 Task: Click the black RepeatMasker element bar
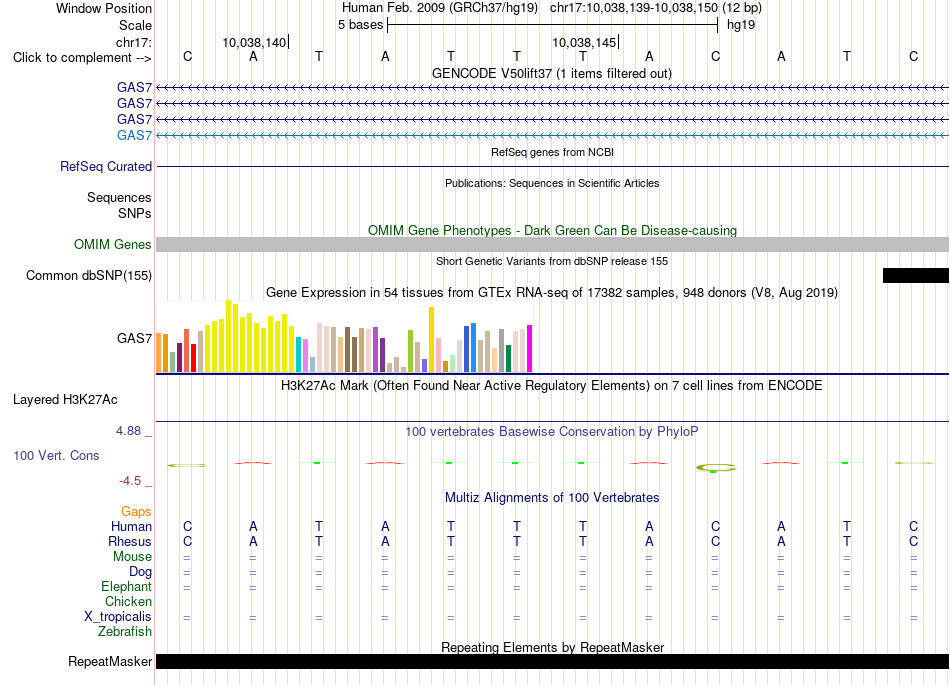pyautogui.click(x=552, y=661)
